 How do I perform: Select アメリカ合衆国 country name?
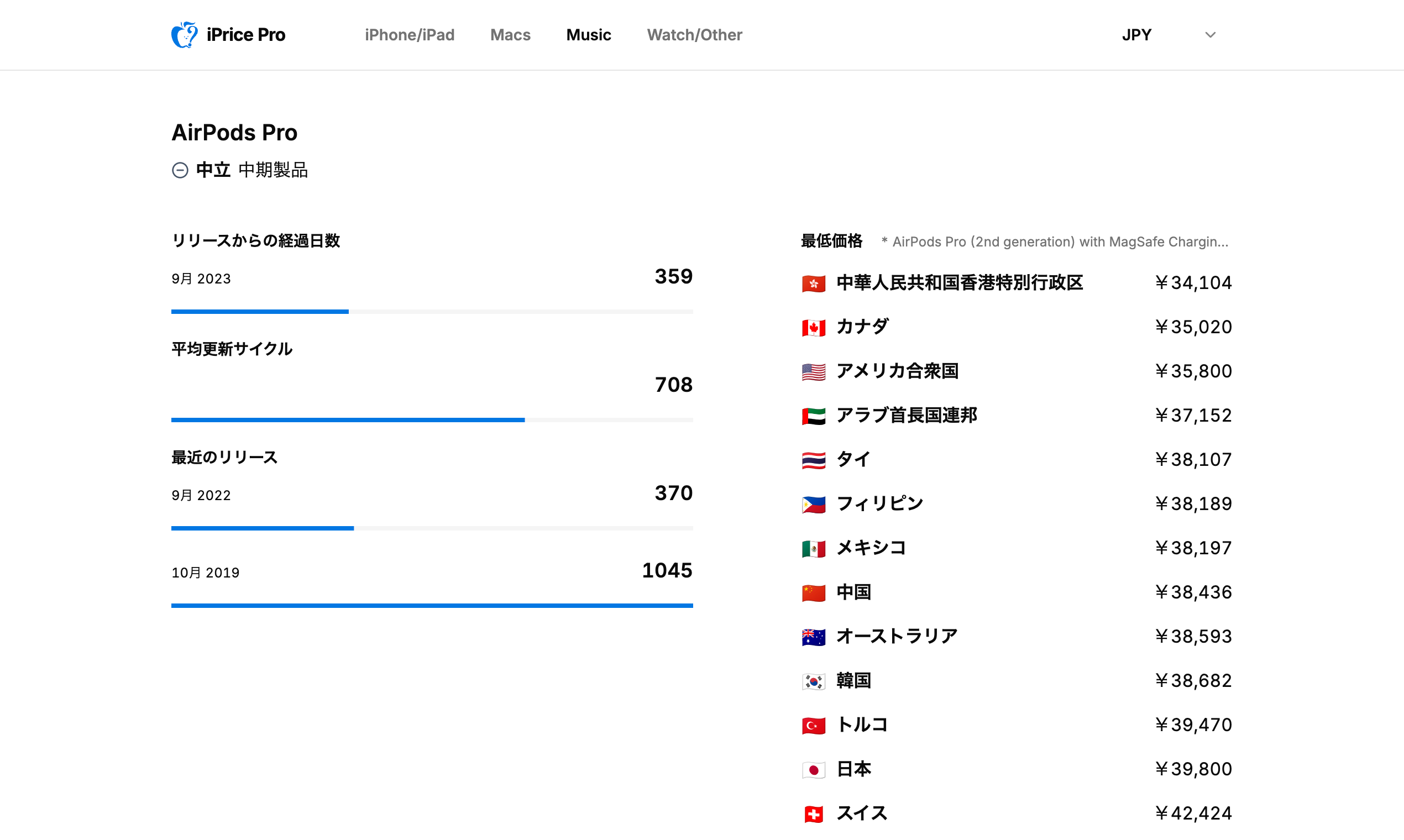coord(897,371)
